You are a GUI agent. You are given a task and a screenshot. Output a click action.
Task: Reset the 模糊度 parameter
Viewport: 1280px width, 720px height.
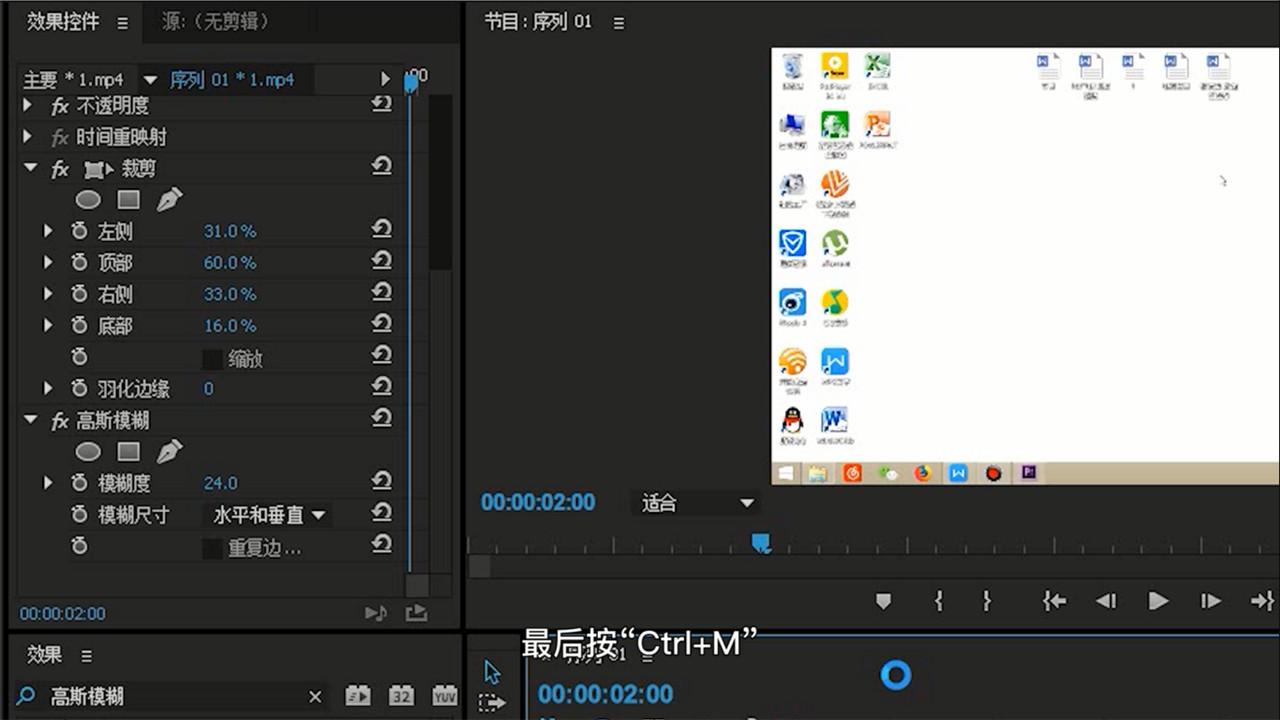click(x=381, y=482)
